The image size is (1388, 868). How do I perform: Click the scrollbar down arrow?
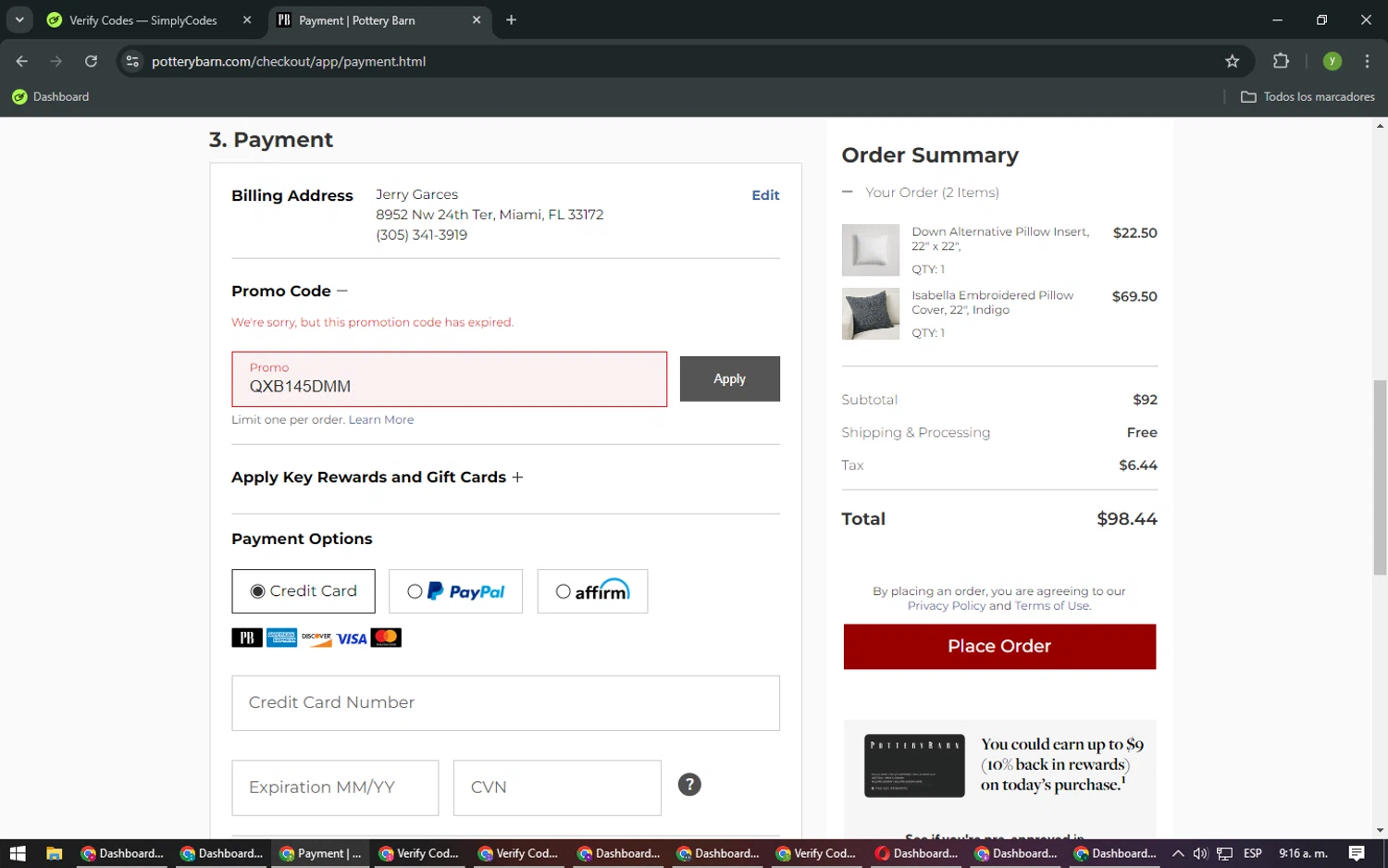click(x=1380, y=830)
